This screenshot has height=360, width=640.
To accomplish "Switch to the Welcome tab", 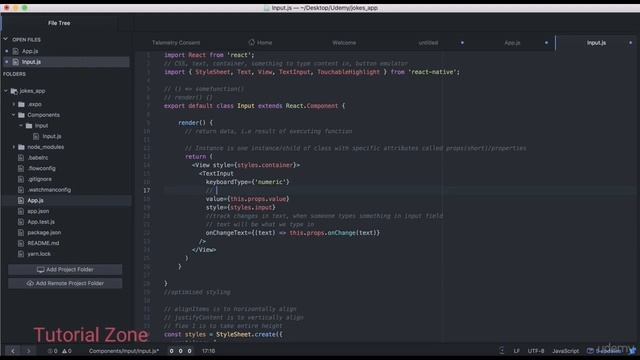I will [x=344, y=42].
